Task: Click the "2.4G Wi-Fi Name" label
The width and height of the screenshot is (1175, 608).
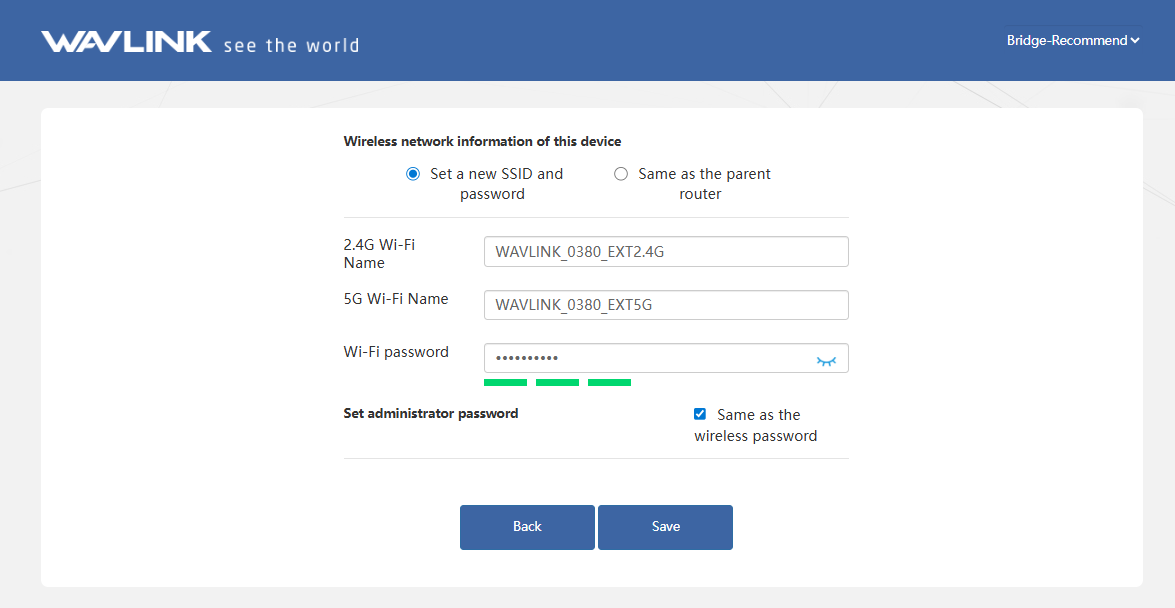Action: 379,253
